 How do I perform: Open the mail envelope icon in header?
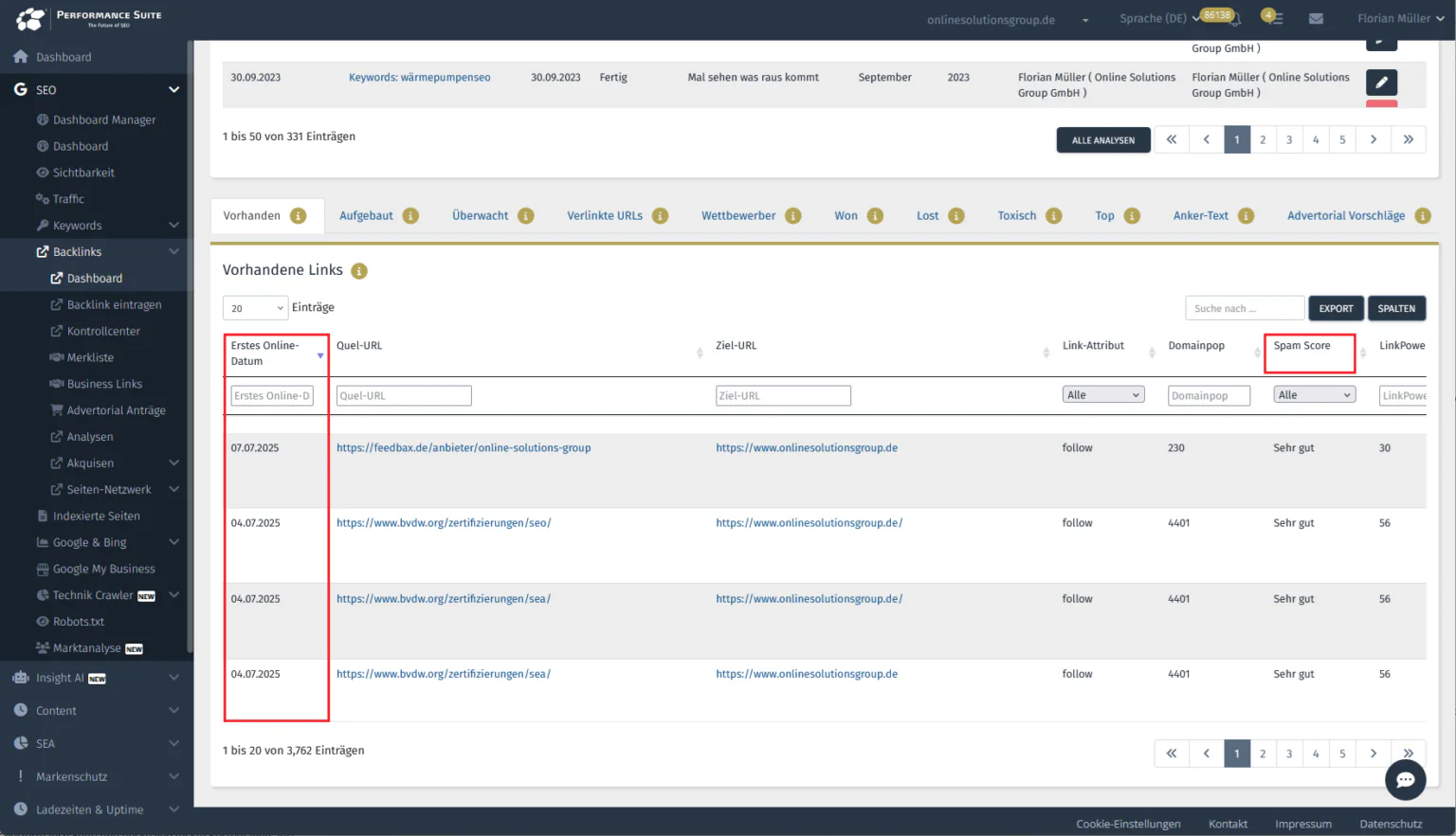[x=1316, y=18]
